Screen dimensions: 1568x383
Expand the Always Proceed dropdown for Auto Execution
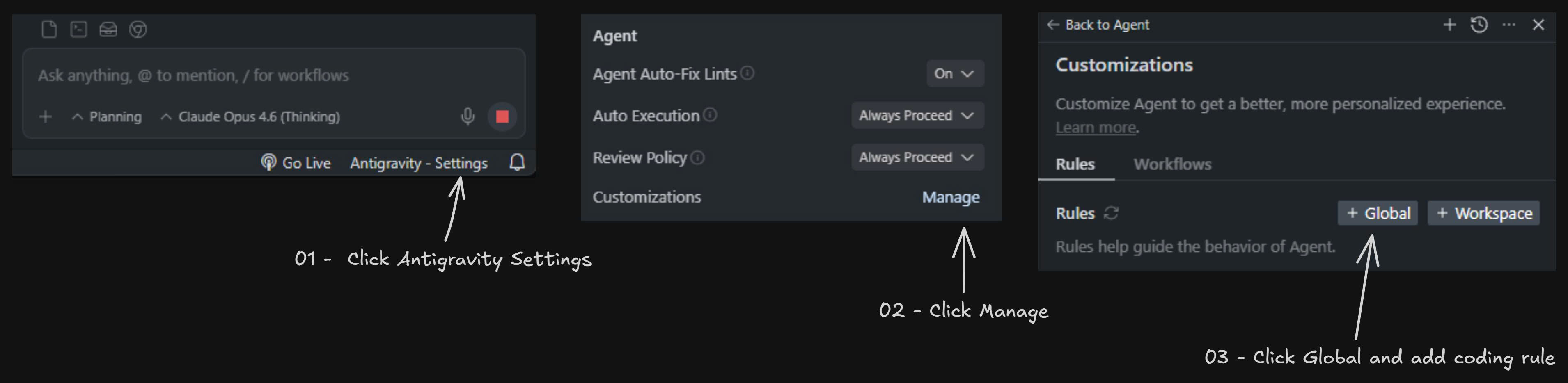(x=917, y=115)
